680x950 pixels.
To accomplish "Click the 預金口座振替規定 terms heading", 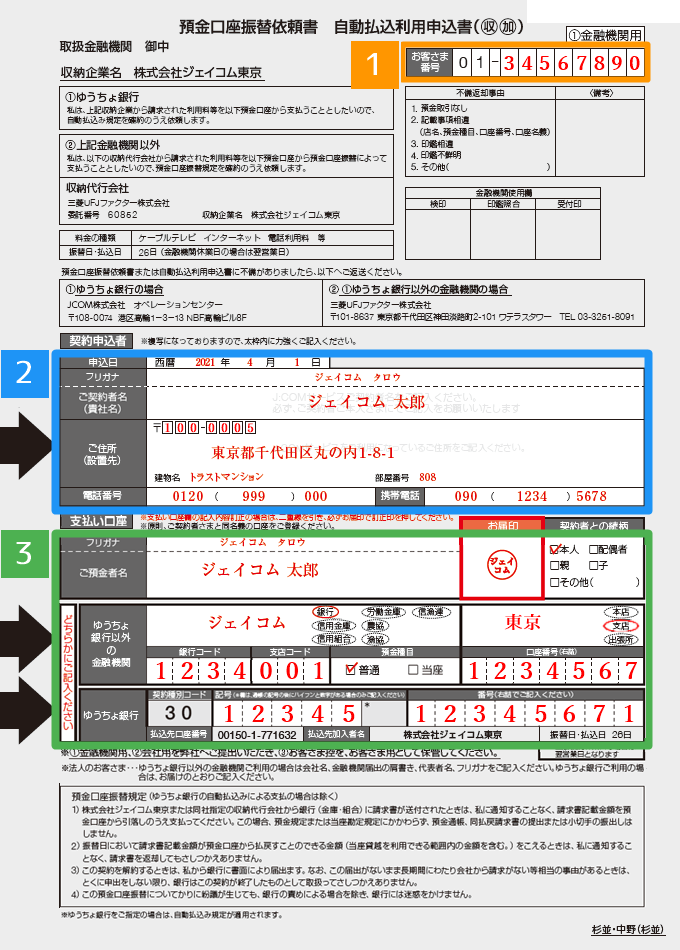I will tap(109, 796).
